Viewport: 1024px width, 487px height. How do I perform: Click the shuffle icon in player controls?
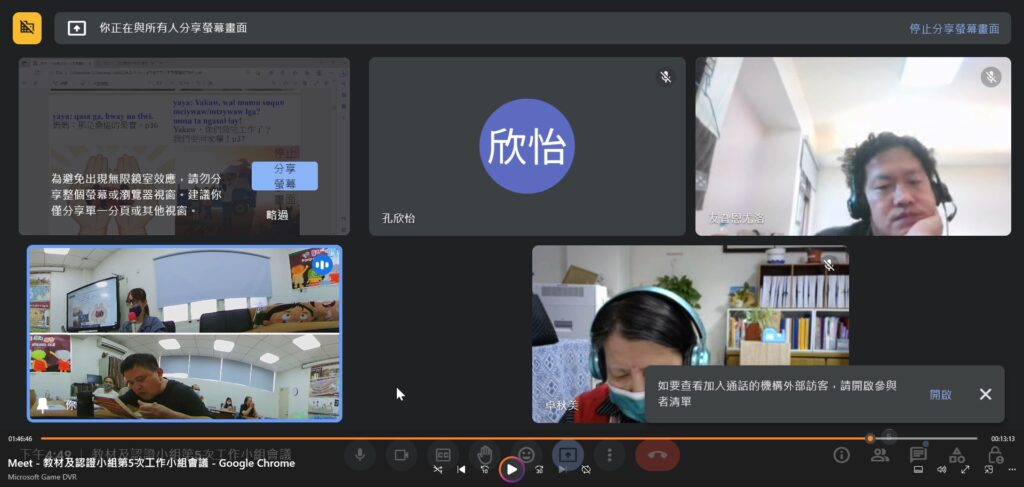(438, 469)
